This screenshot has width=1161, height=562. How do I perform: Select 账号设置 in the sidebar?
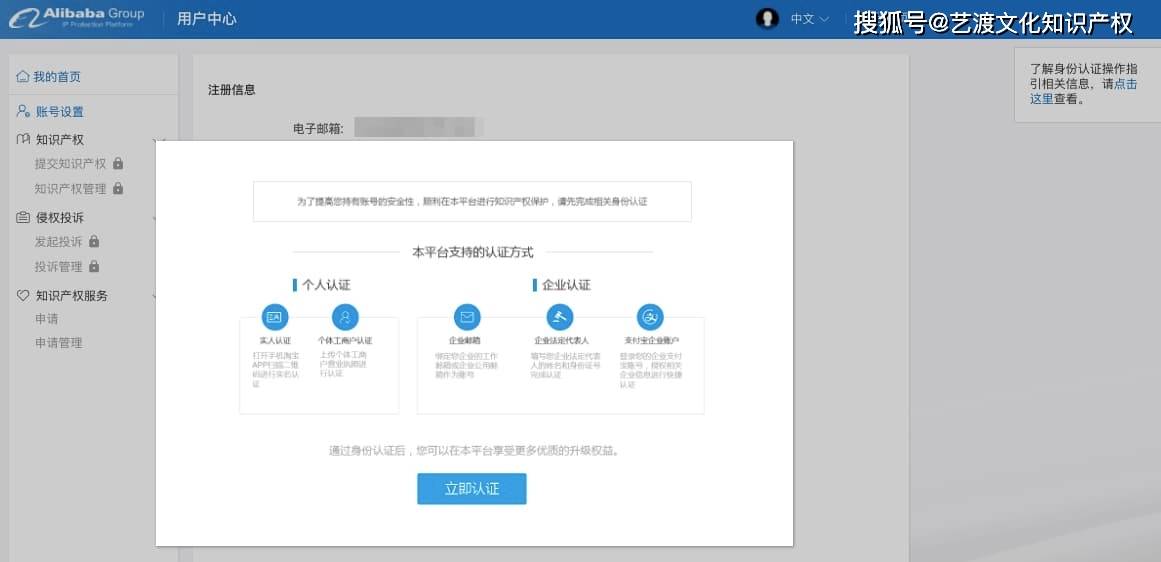(50, 112)
